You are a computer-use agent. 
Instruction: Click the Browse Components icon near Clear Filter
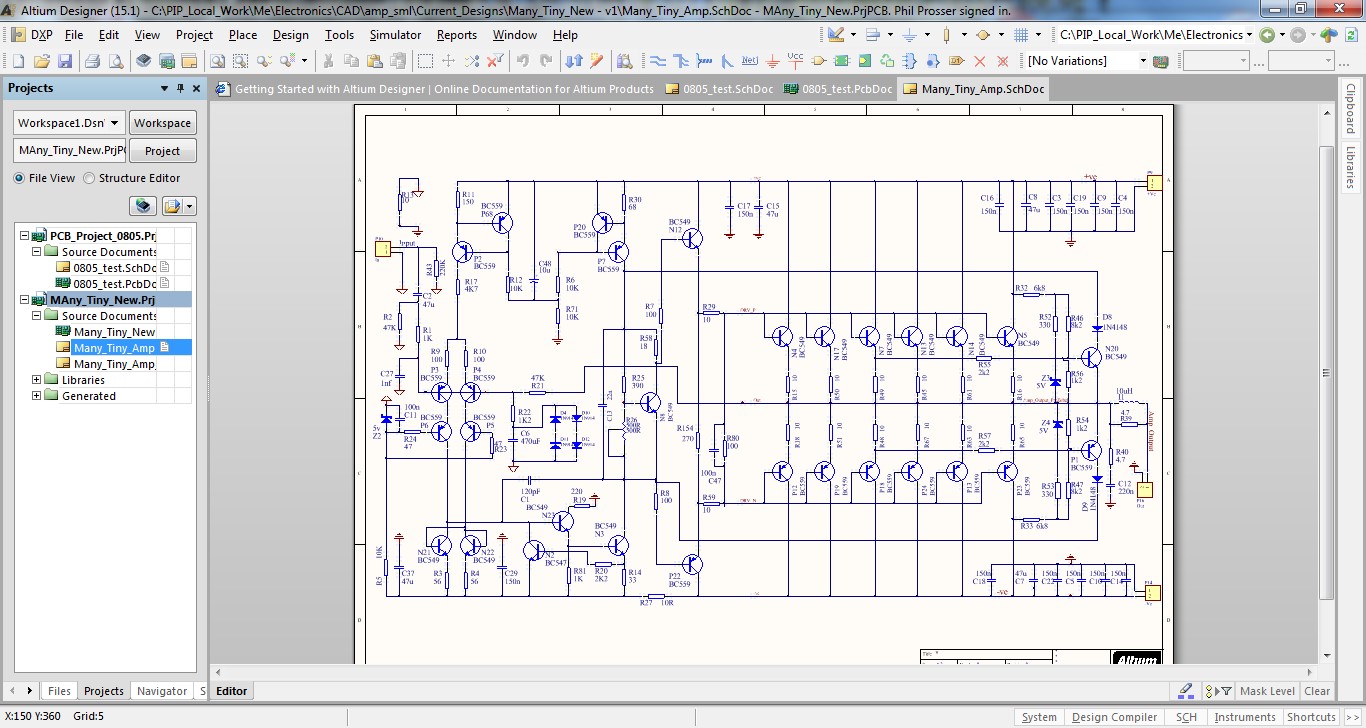(x=625, y=61)
